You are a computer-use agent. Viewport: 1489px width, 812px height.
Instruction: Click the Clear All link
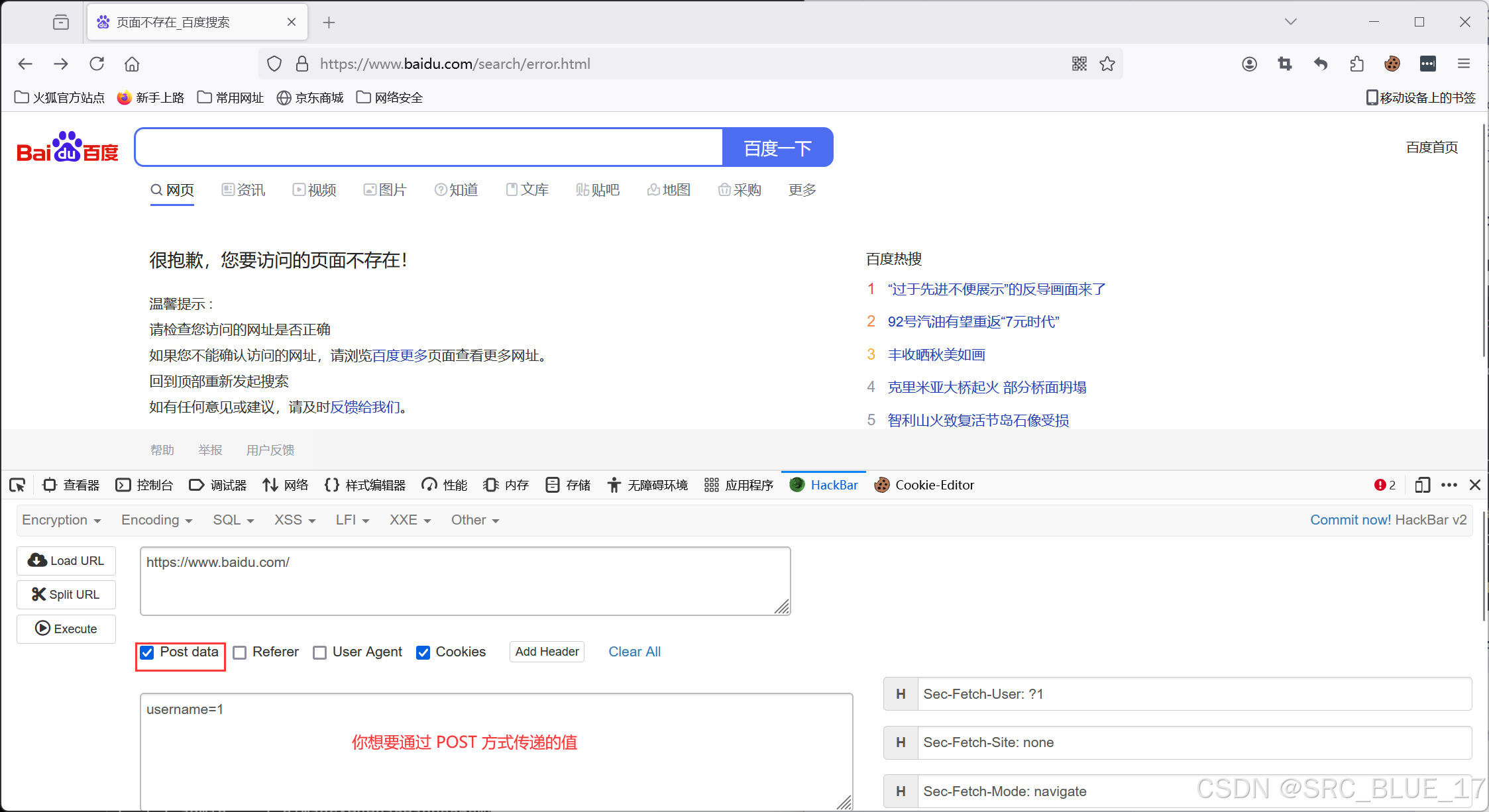[x=634, y=652]
